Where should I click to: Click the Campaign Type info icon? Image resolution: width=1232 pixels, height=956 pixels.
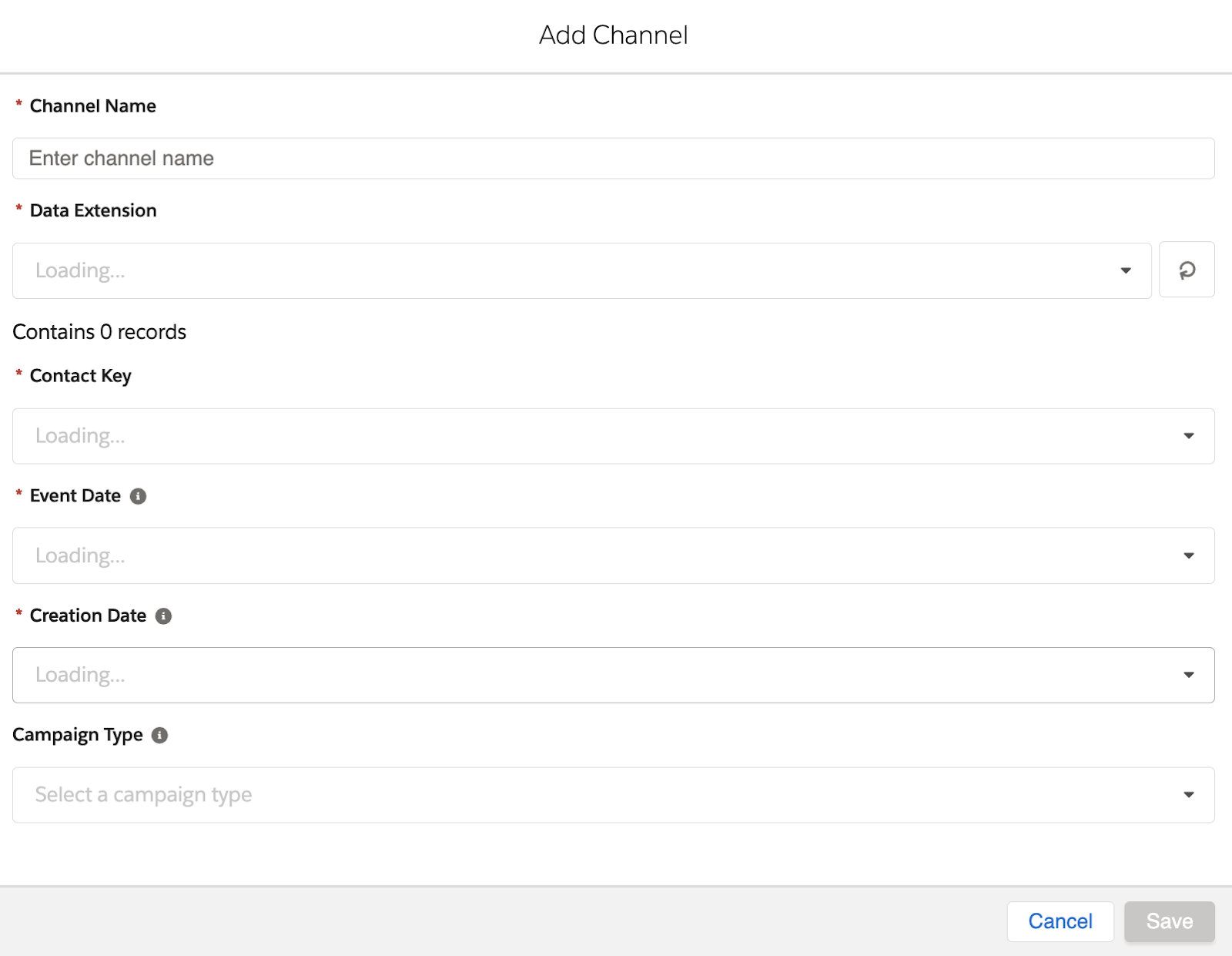click(159, 736)
